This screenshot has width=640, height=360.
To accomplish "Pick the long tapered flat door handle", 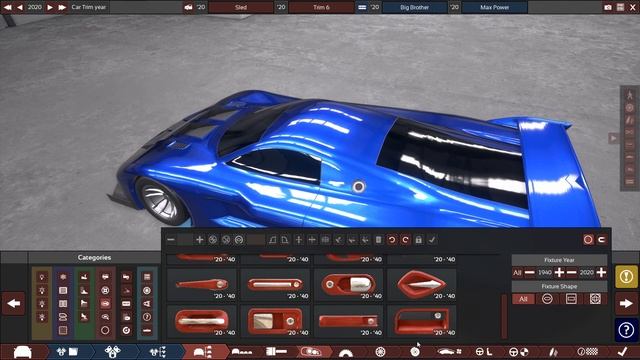I will coord(202,284).
